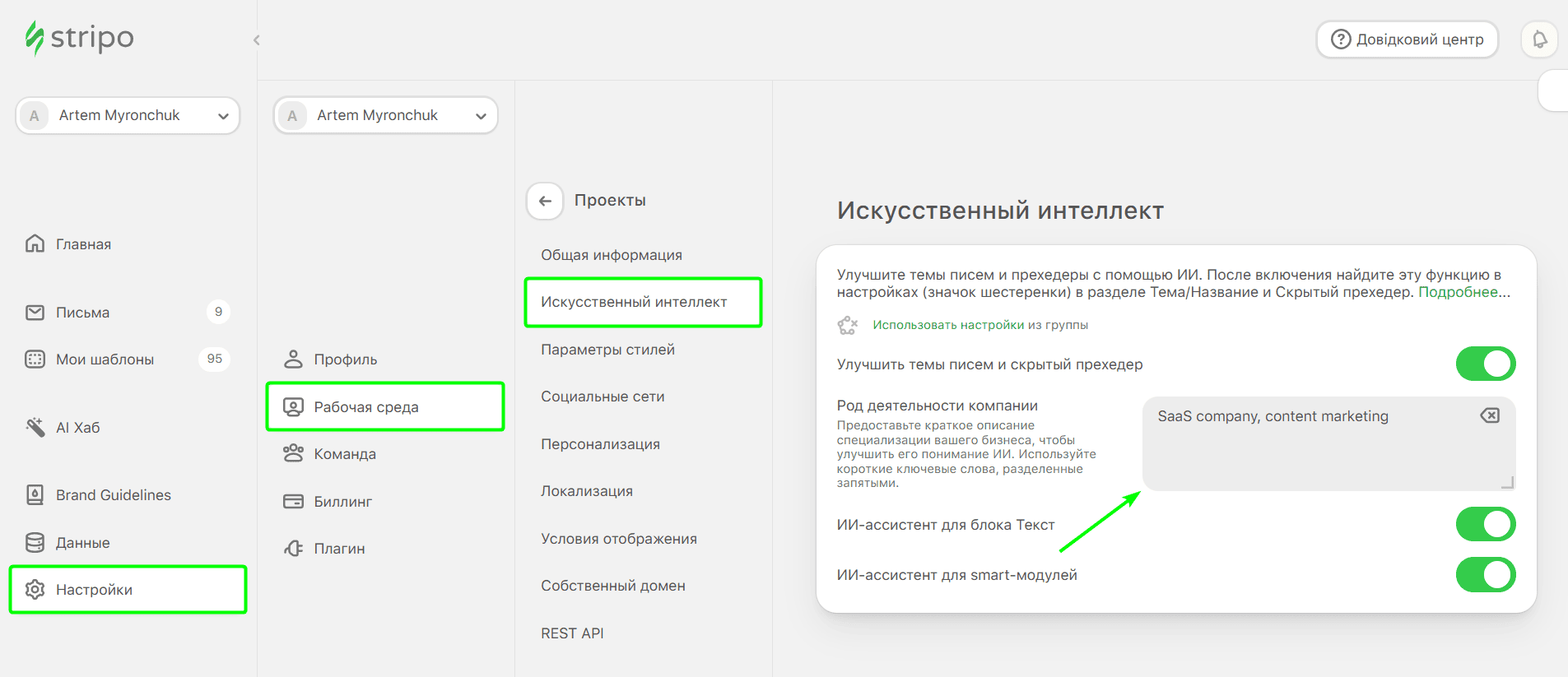The height and width of the screenshot is (677, 1568).
Task: Click the Проекты heading label
Action: coord(610,200)
